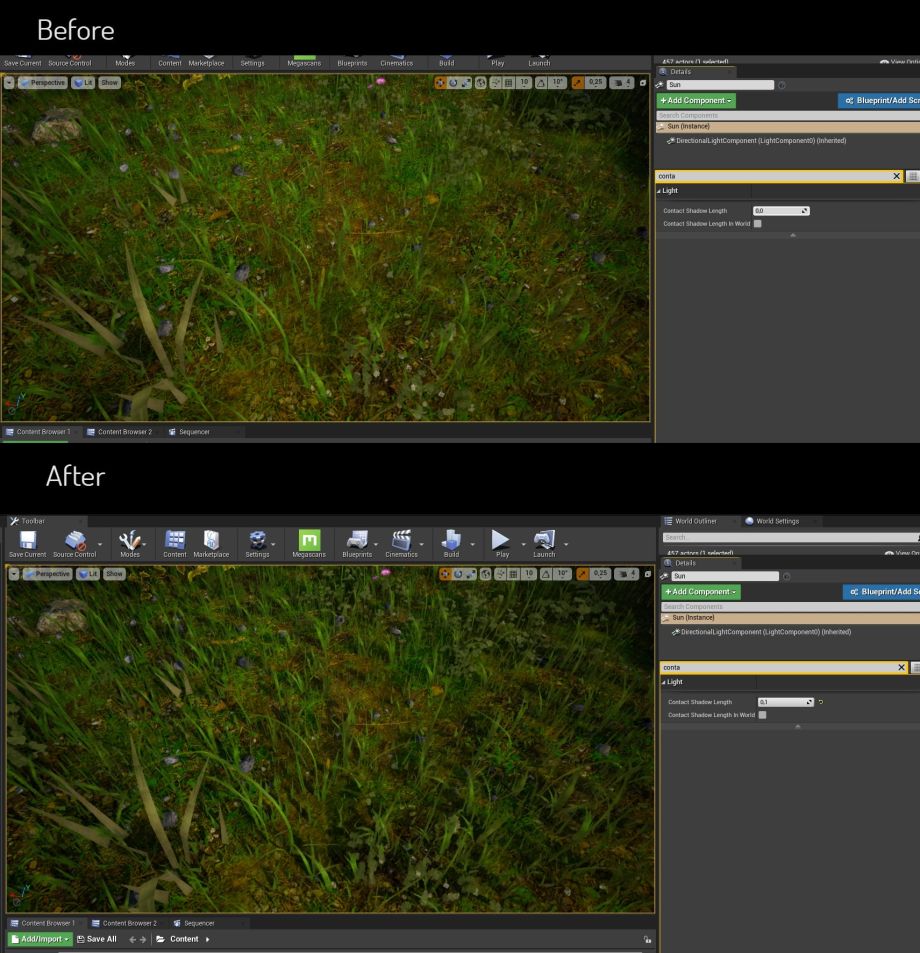Click the Blueprints icon in the After toolbar
Image resolution: width=920 pixels, height=953 pixels.
coord(357,539)
